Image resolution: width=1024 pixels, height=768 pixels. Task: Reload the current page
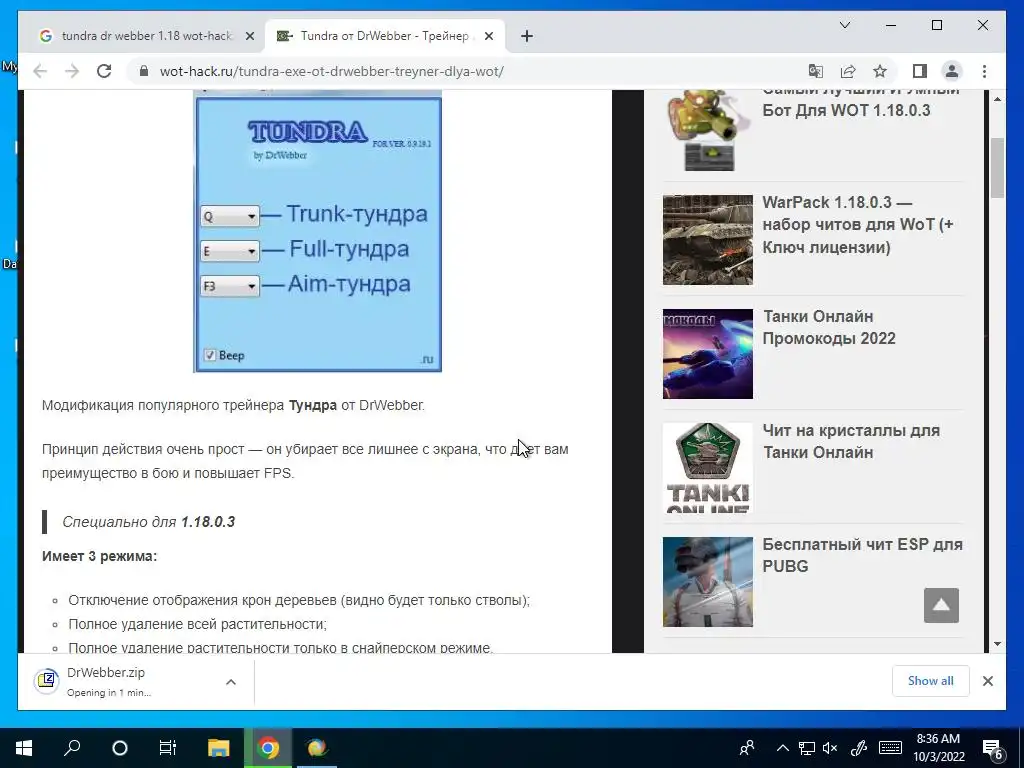pos(104,71)
